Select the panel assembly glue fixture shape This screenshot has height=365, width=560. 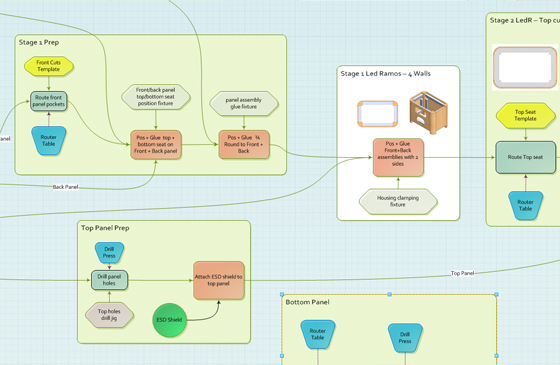[244, 104]
